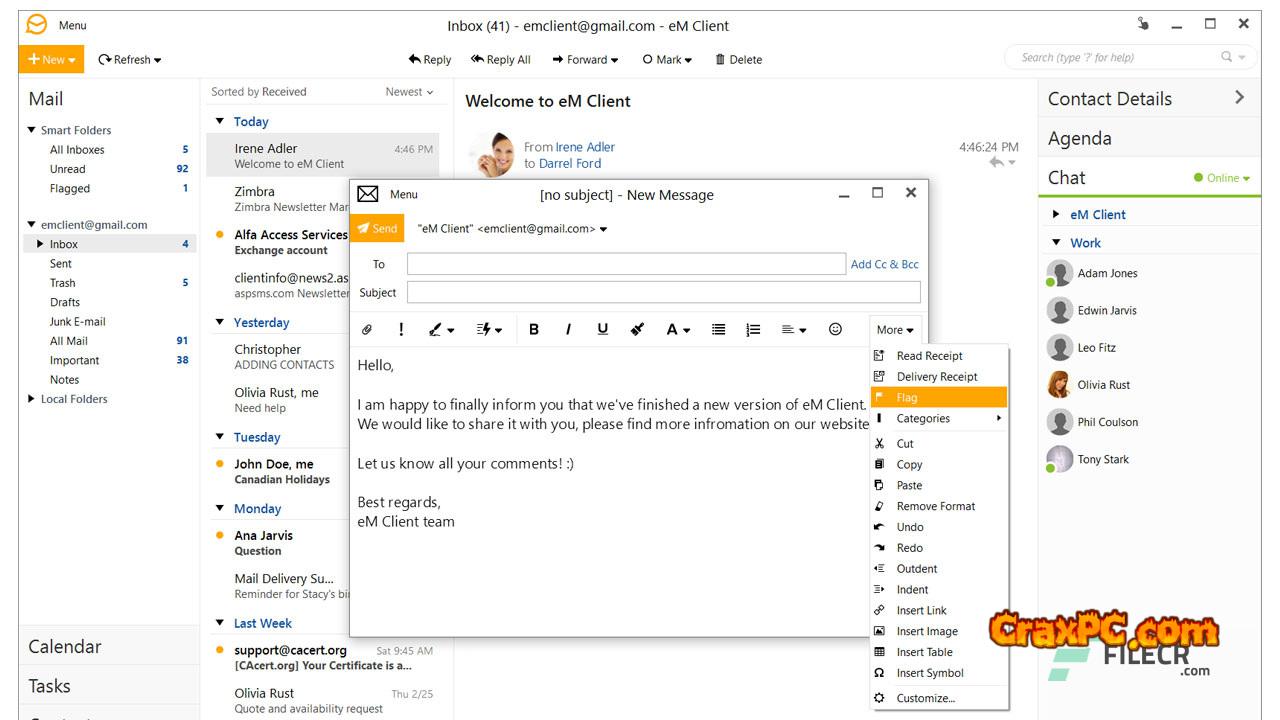Click the bulleted list icon
Viewport: 1280px width, 720px height.
[x=718, y=330]
